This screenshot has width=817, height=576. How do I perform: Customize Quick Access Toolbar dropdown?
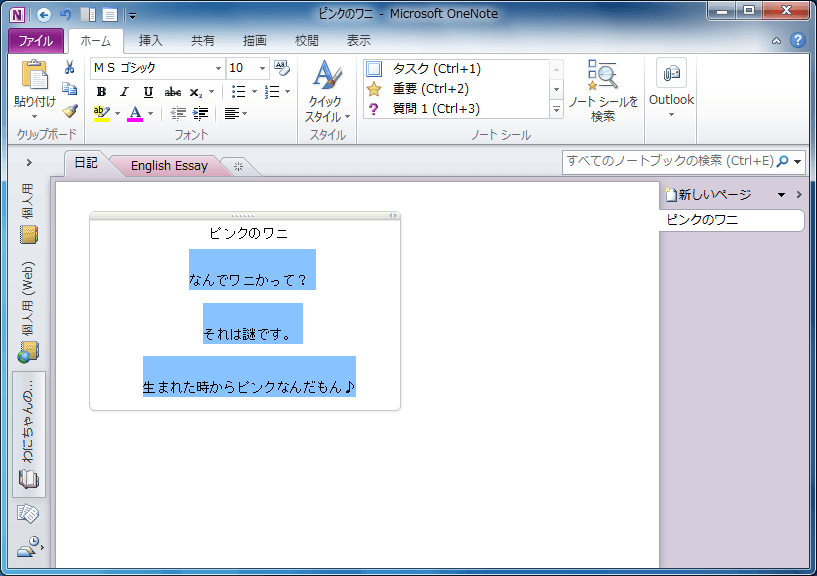click(132, 16)
